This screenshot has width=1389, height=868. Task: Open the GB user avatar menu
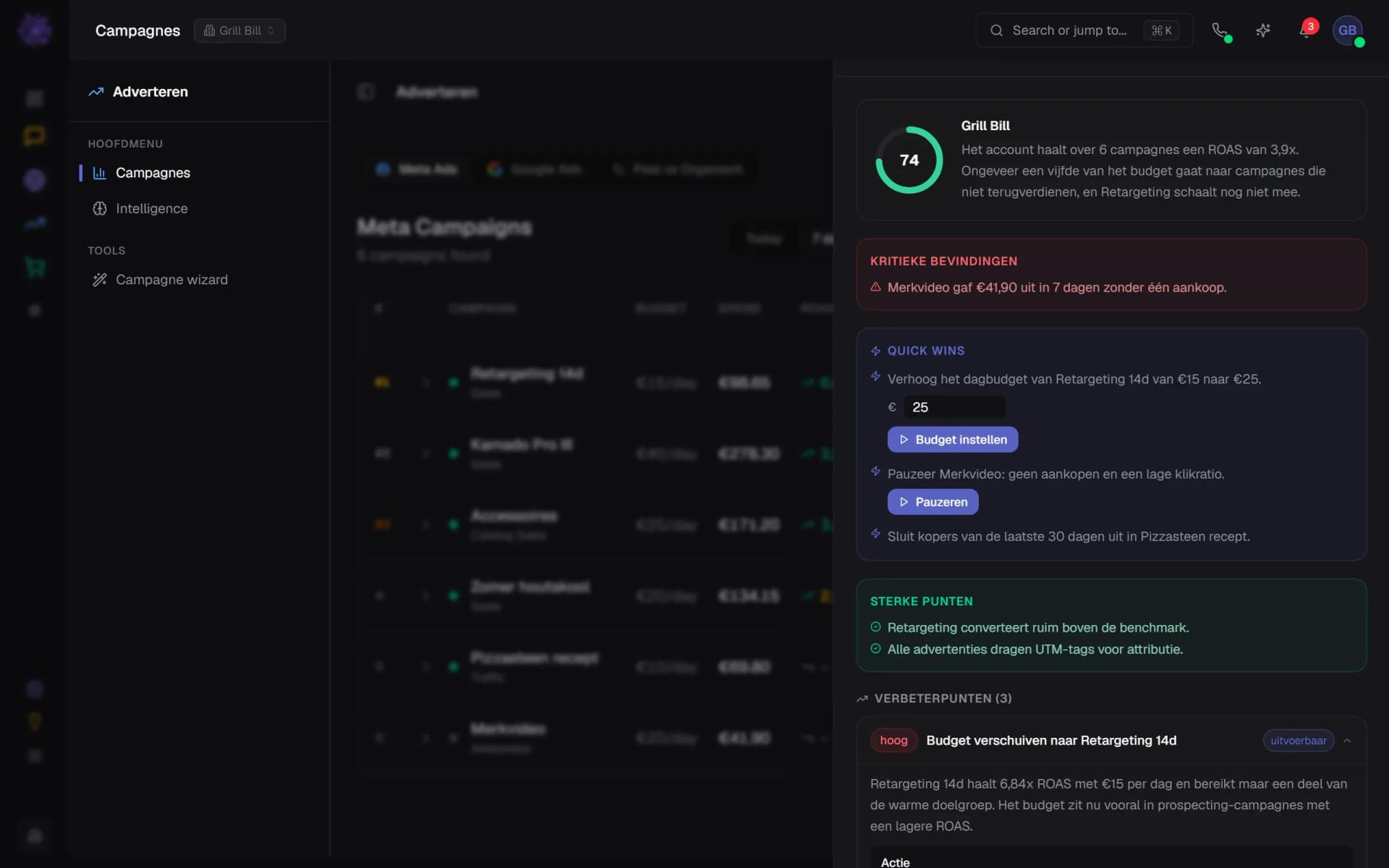[x=1347, y=30]
